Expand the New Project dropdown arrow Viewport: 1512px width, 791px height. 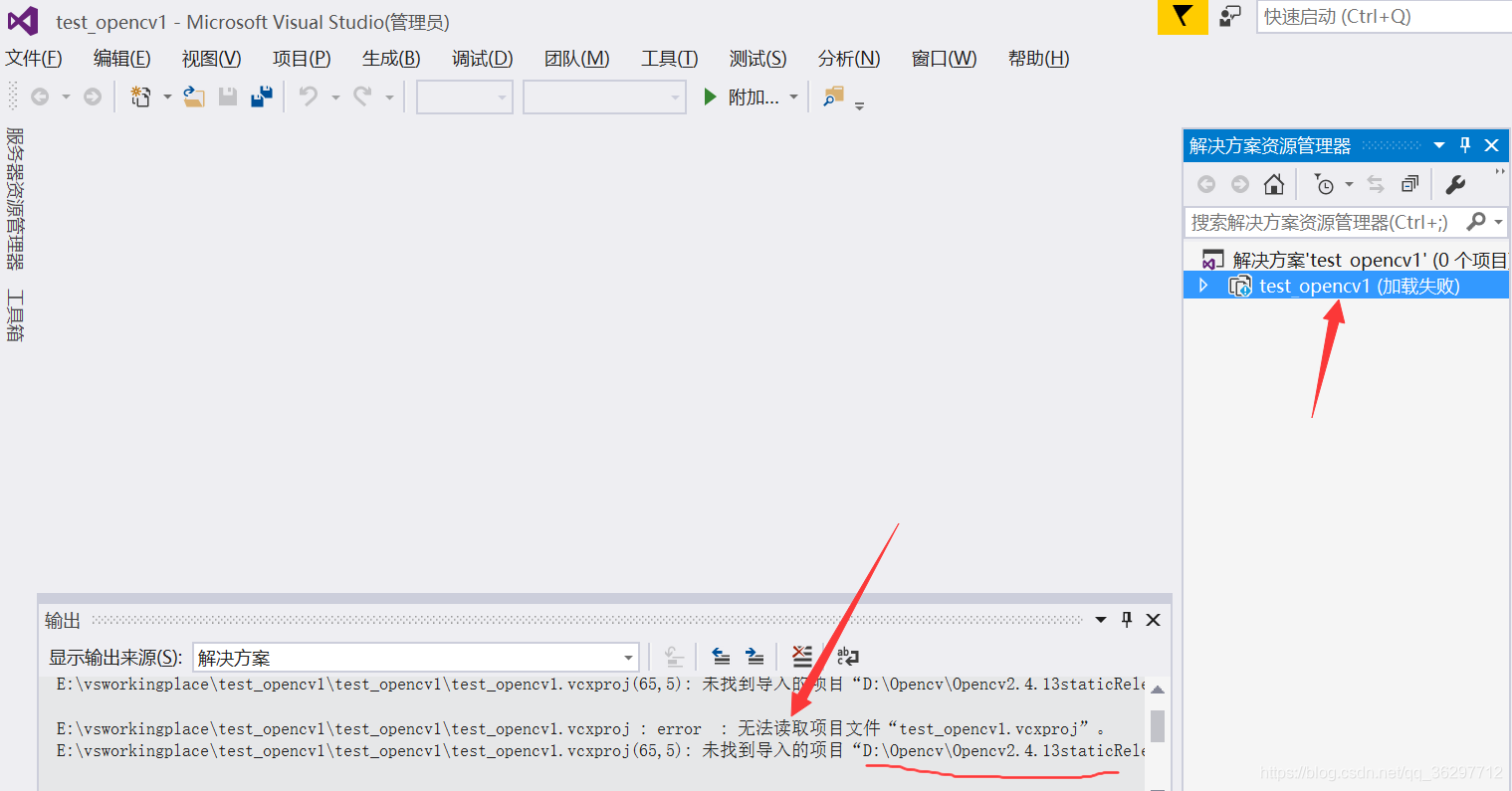point(167,98)
